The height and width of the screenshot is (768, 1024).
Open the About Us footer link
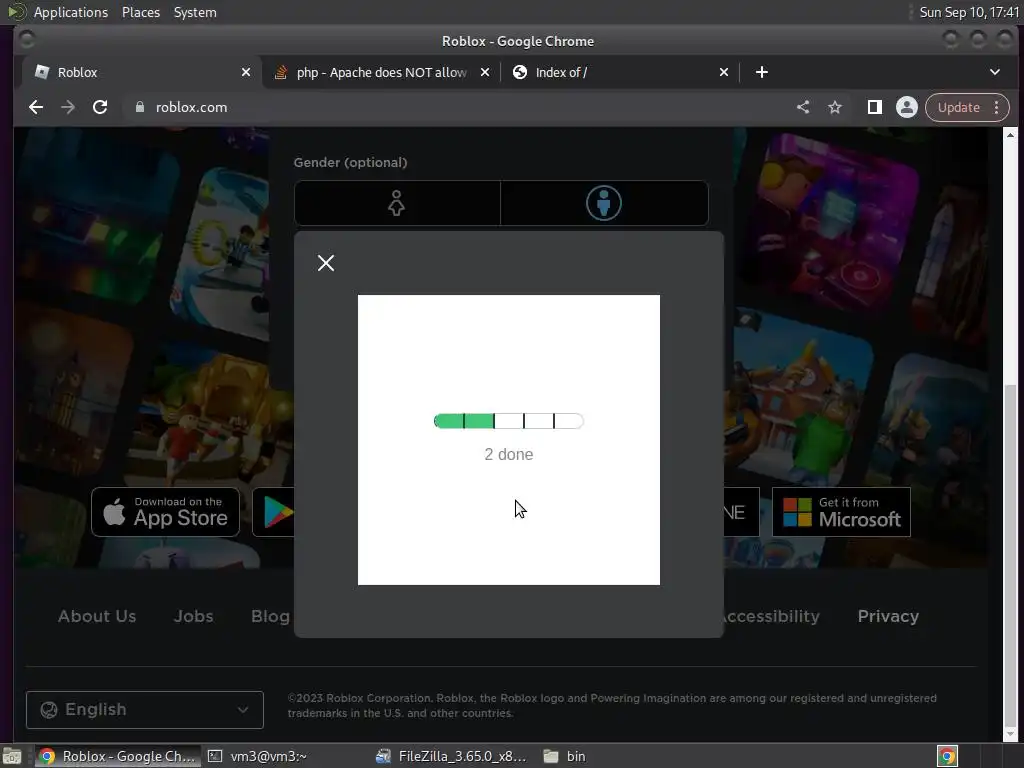pyautogui.click(x=97, y=616)
